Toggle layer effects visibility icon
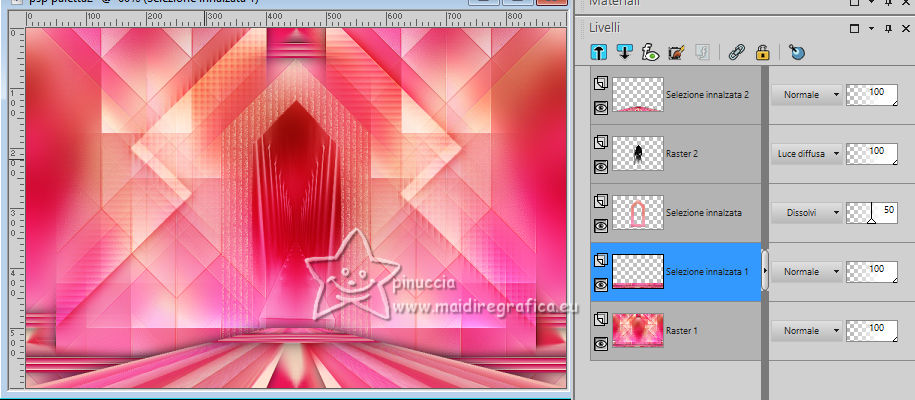 pos(650,53)
